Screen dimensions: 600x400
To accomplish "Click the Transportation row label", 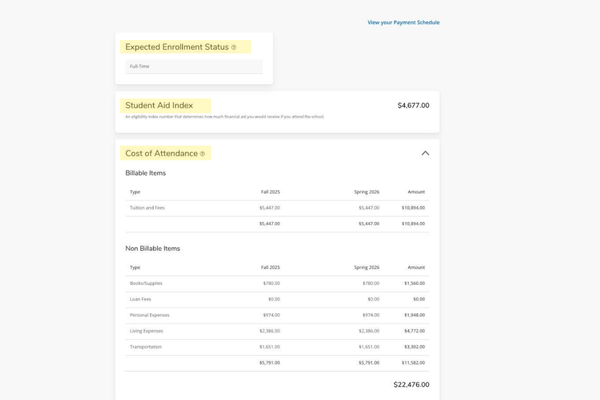I will [145, 347].
